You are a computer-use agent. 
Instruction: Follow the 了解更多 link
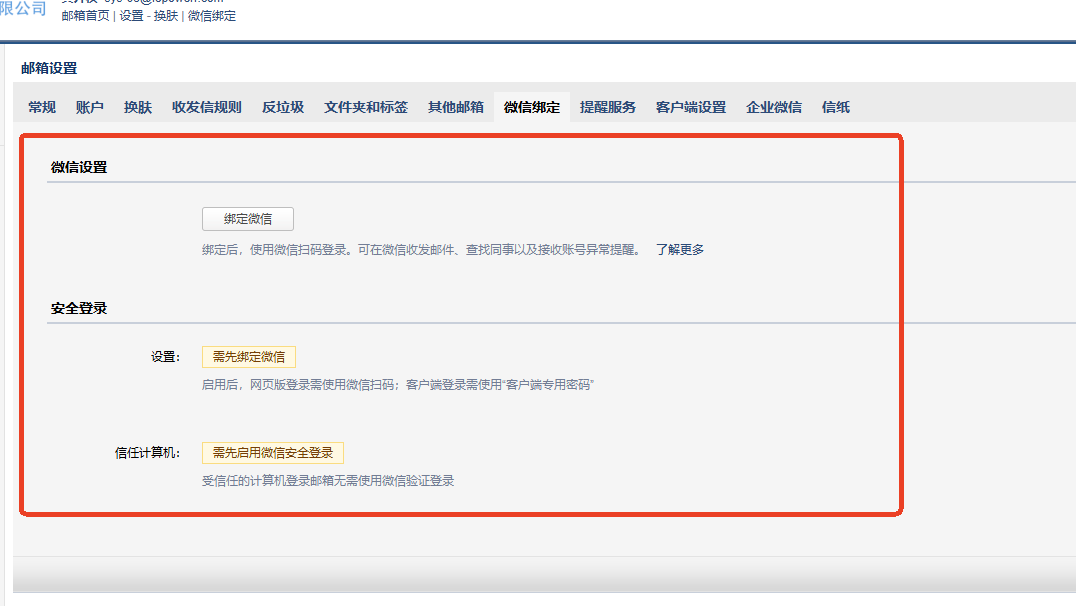(680, 250)
